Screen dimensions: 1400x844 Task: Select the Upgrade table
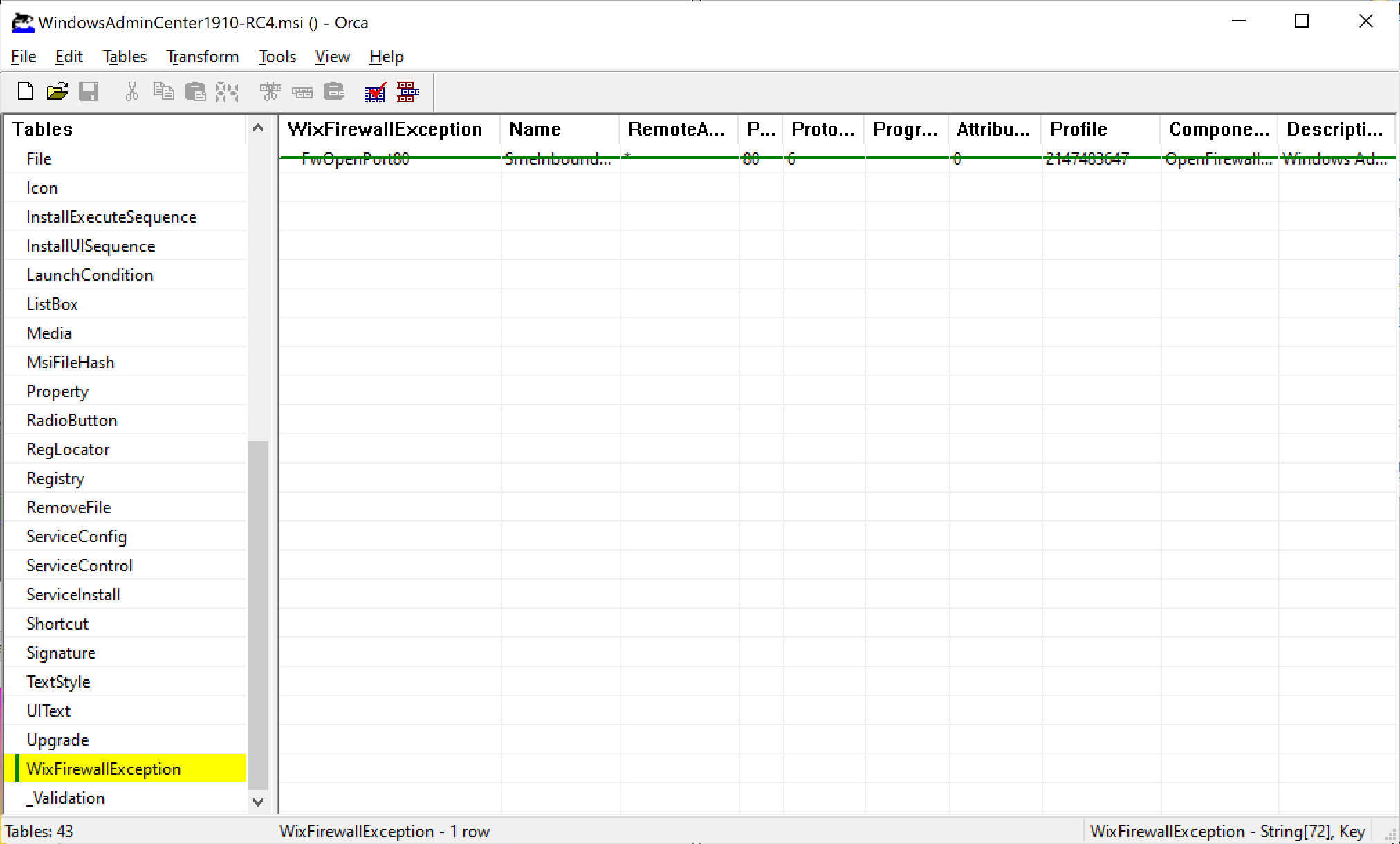click(126, 740)
